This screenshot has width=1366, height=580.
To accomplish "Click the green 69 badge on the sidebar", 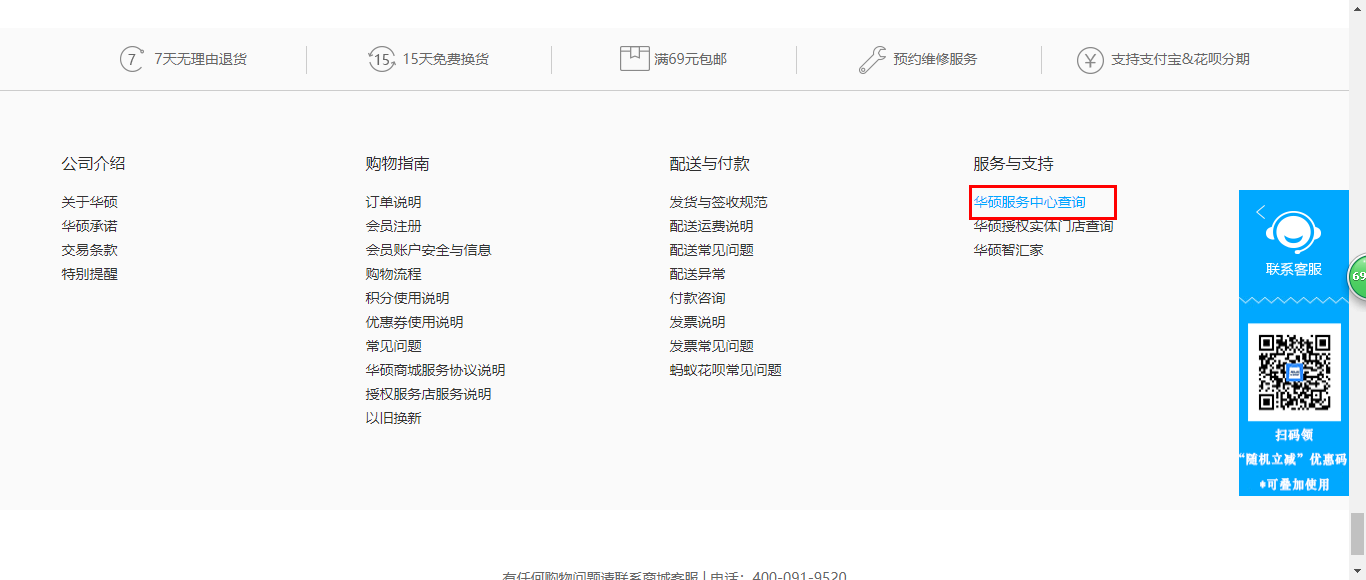I will click(1357, 276).
